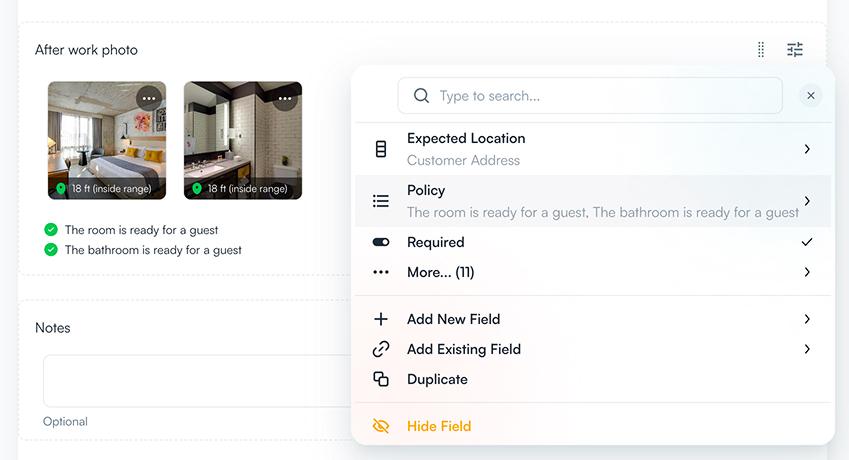Click the After work photo label

(86, 50)
